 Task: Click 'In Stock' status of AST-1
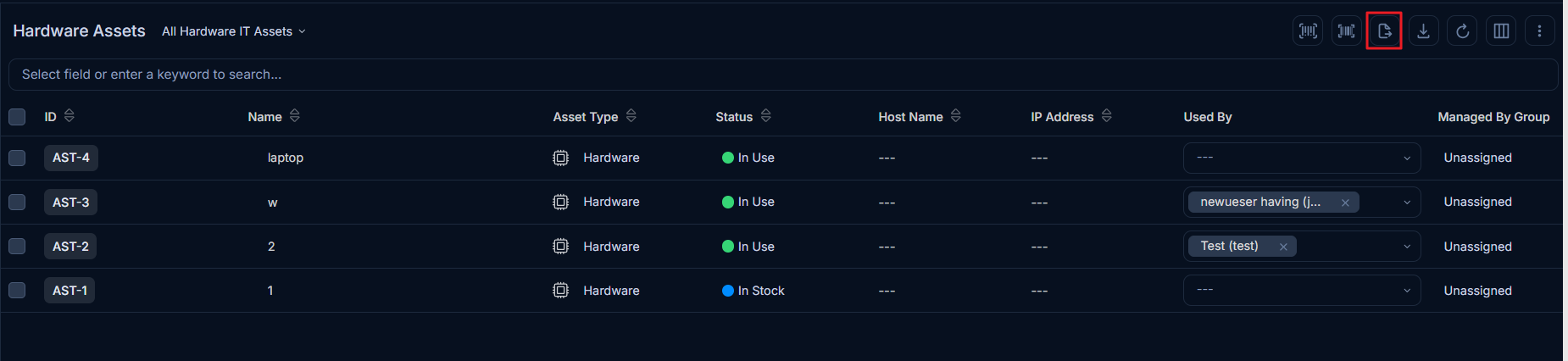tap(753, 291)
